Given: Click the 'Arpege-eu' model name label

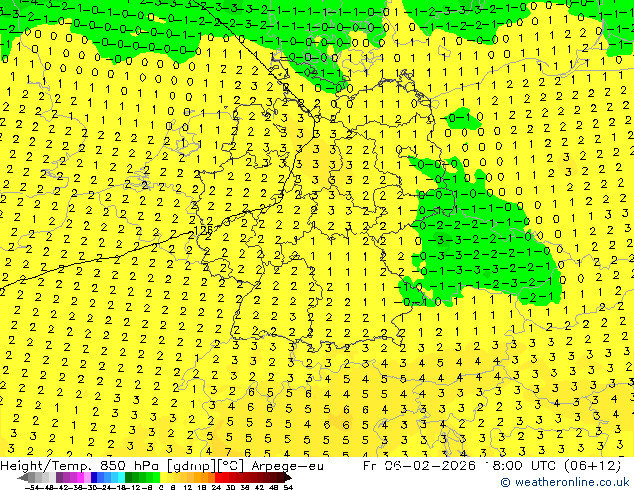Looking at the screenshot, I should click(287, 466).
